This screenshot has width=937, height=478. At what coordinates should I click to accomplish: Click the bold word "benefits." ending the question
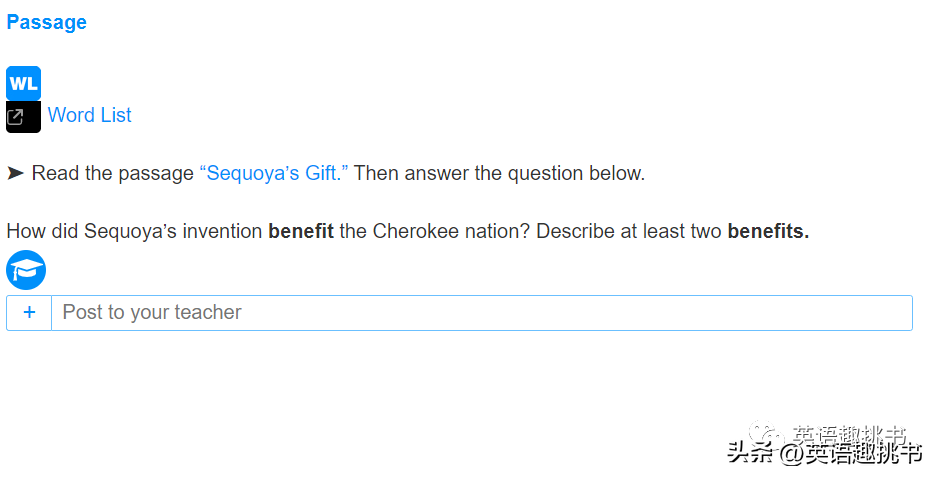click(x=768, y=231)
